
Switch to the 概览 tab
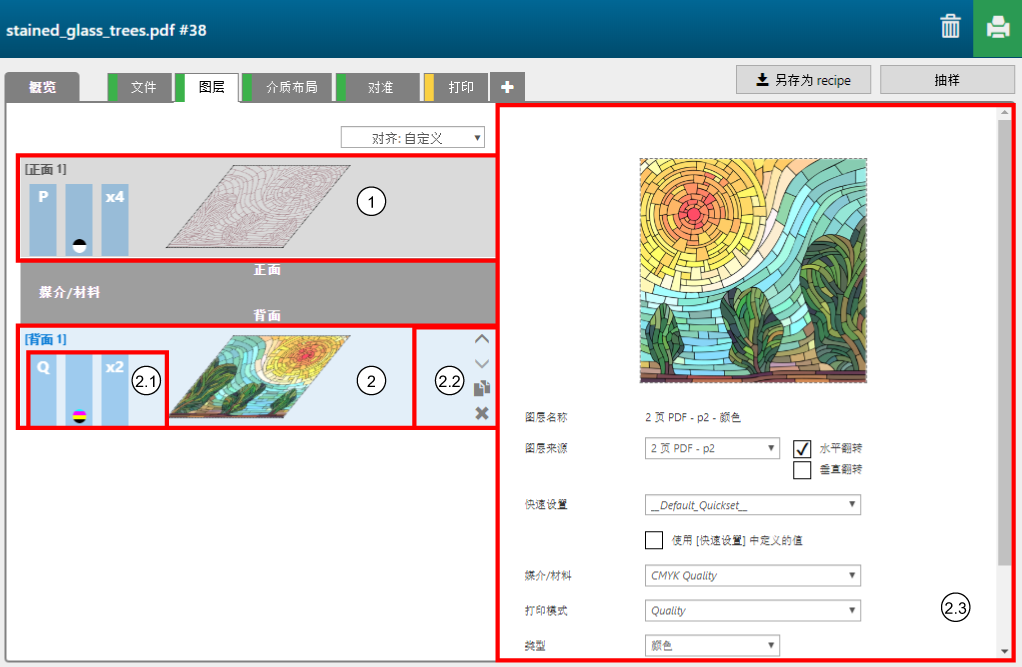tap(42, 87)
